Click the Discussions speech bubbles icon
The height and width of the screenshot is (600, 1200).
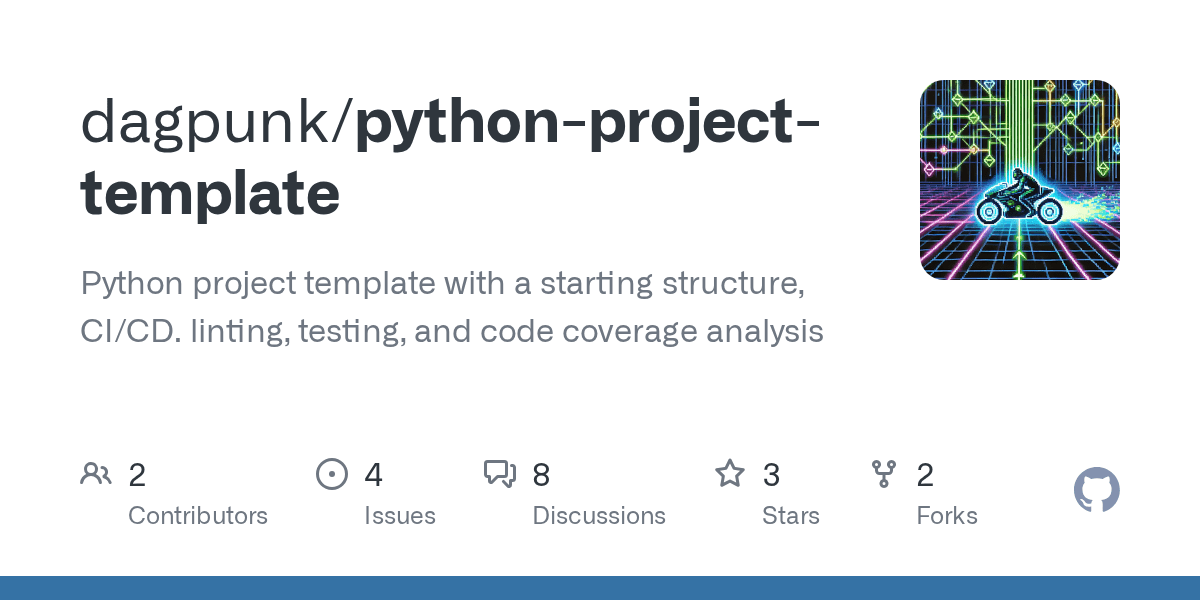499,474
